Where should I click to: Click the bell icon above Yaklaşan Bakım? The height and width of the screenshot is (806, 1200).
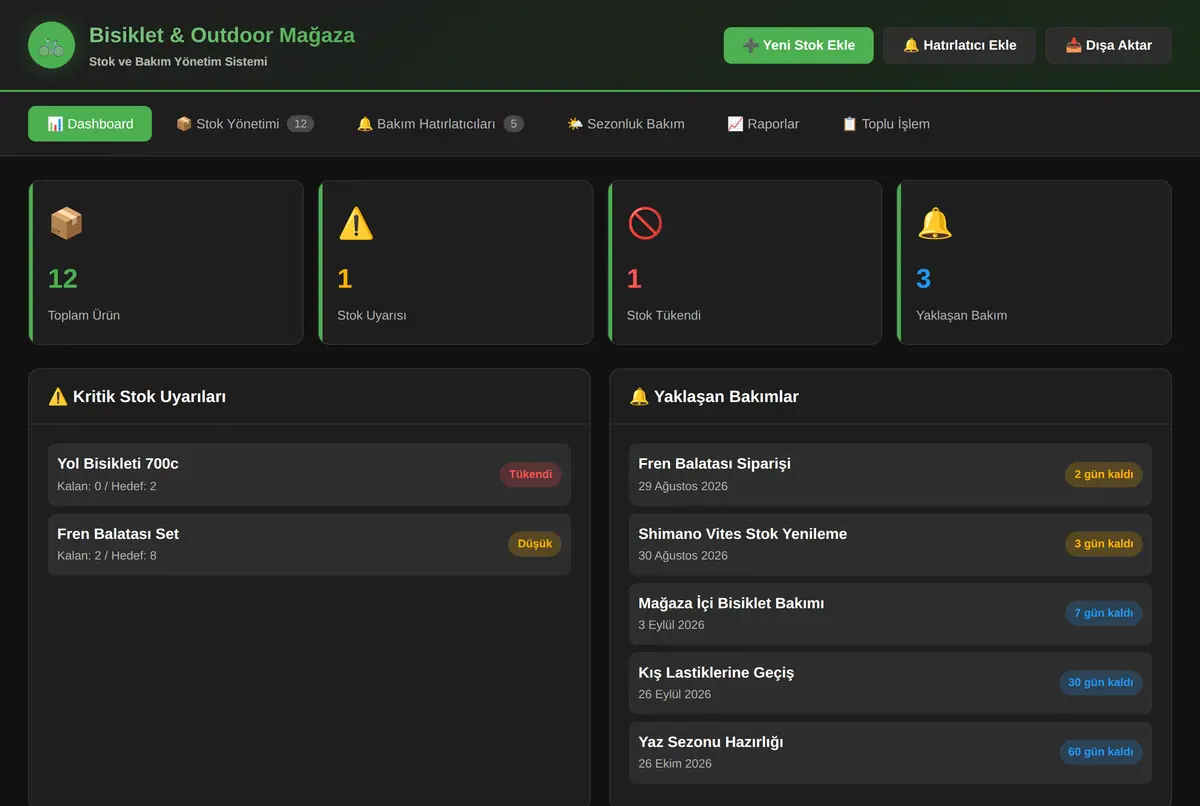coord(935,223)
